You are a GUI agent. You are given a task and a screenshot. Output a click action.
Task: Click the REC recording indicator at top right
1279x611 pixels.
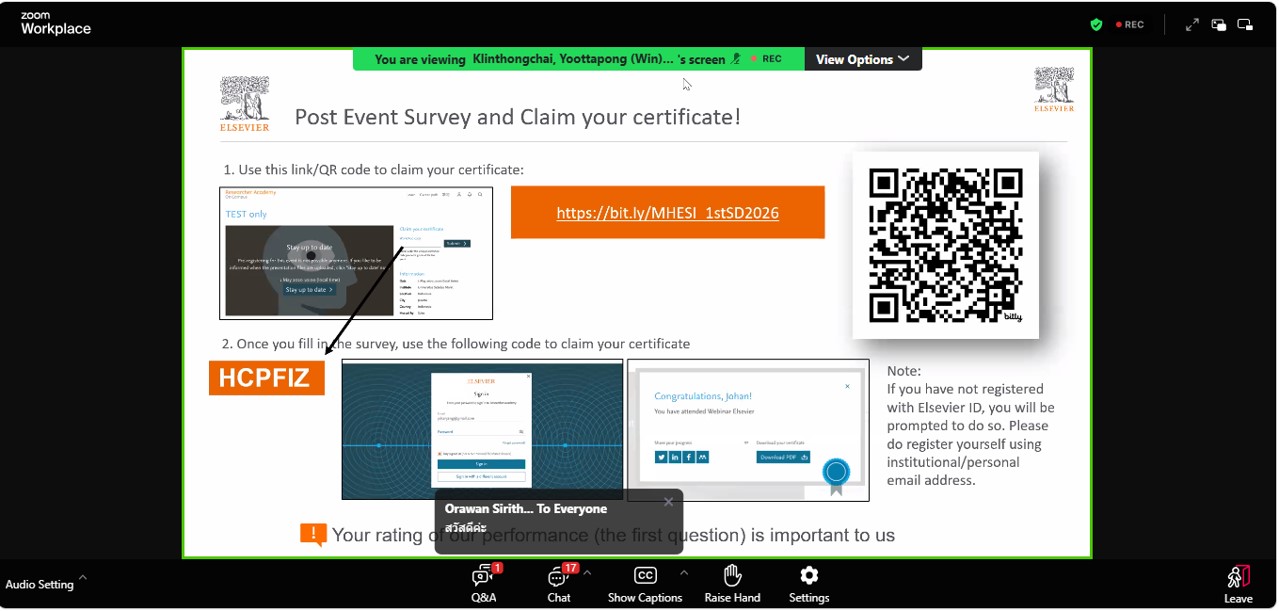click(x=1129, y=25)
